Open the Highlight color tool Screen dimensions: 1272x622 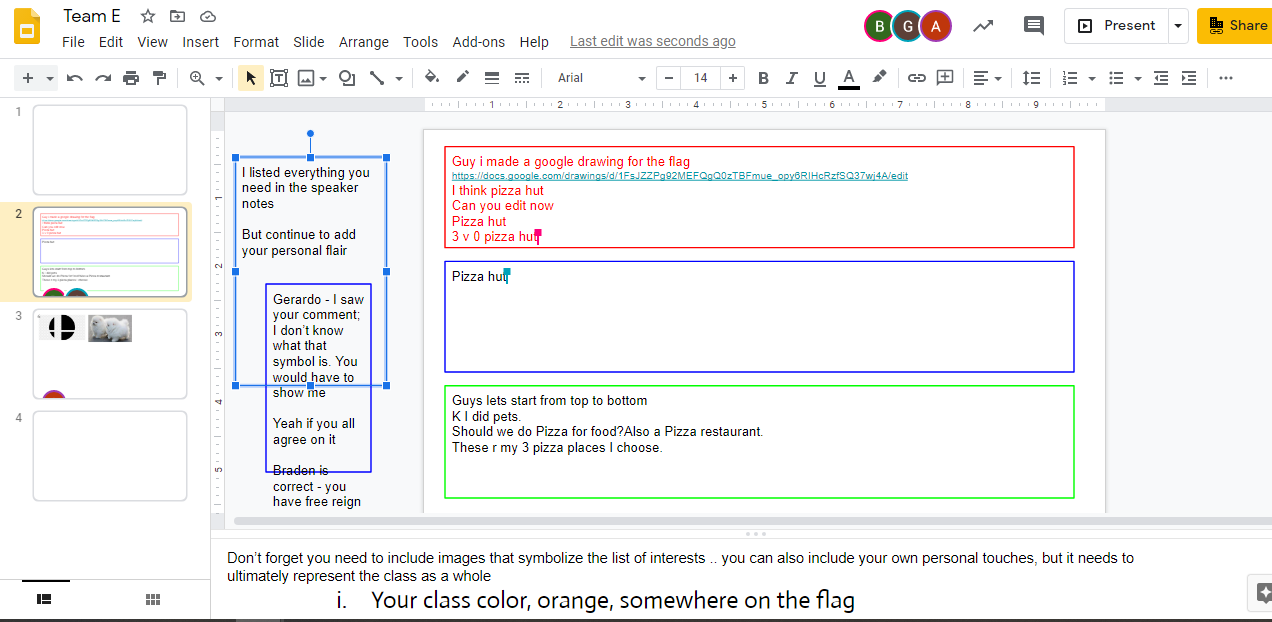[879, 78]
